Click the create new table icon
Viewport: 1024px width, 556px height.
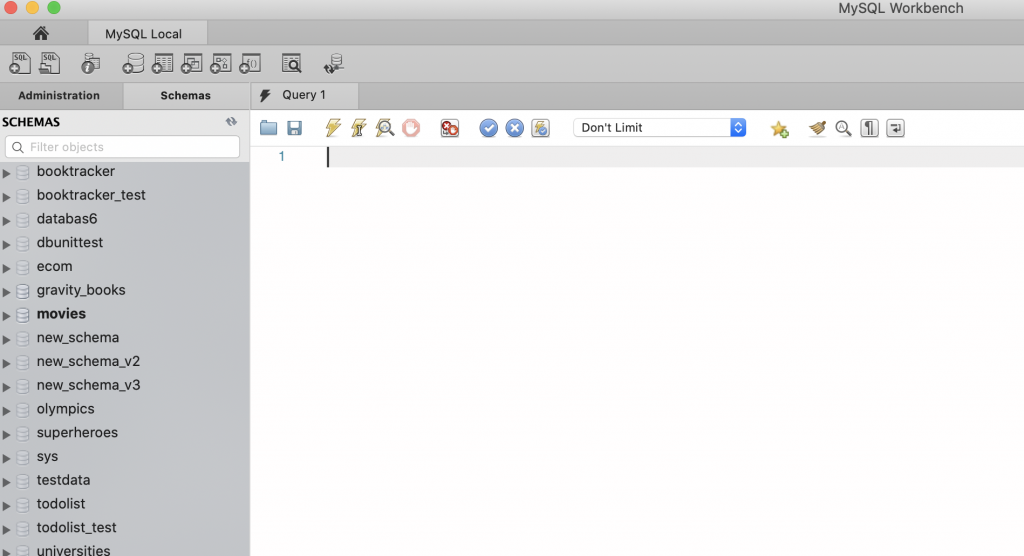click(162, 64)
